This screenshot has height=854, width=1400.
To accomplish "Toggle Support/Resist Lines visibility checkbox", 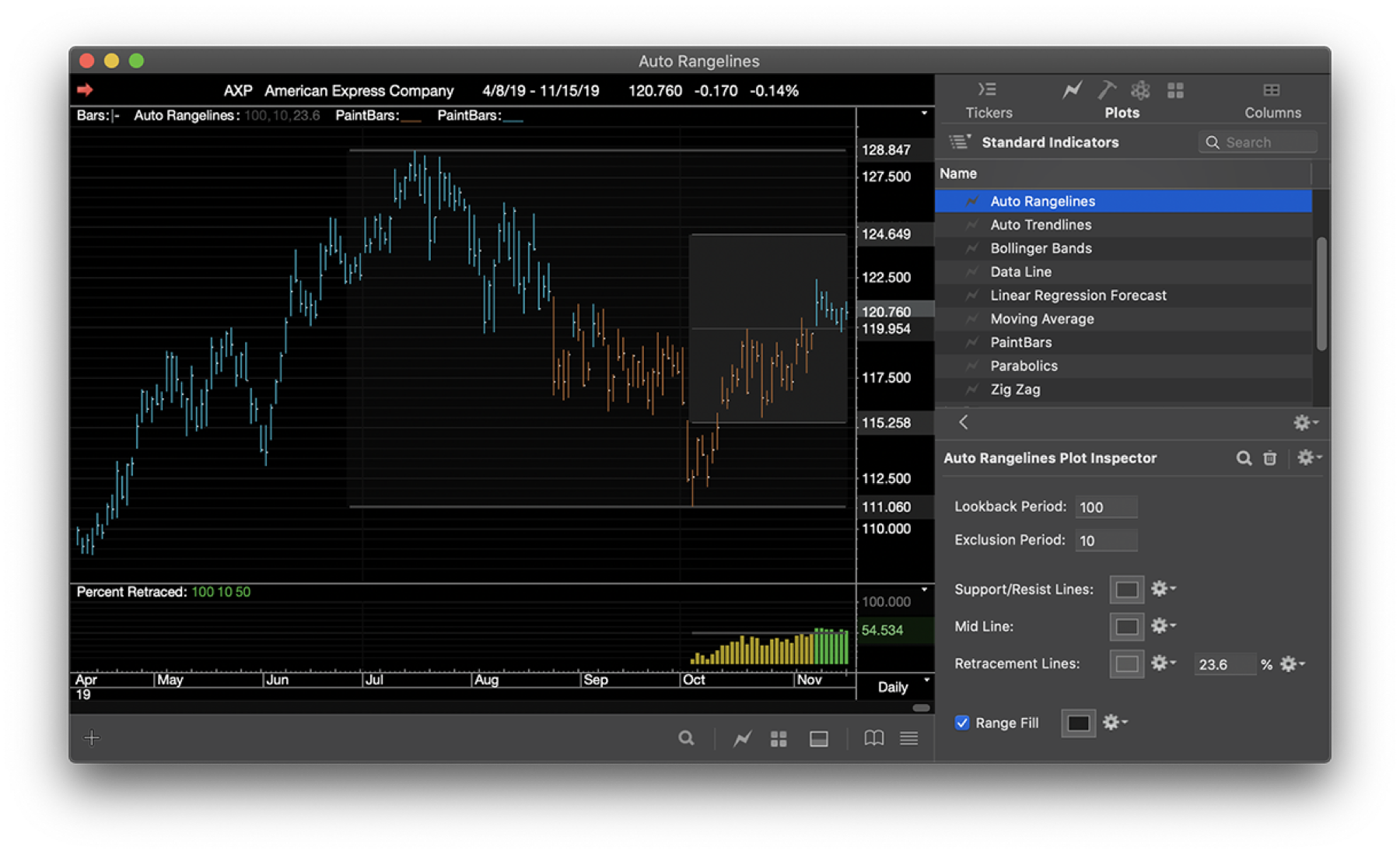I will (x=1126, y=589).
